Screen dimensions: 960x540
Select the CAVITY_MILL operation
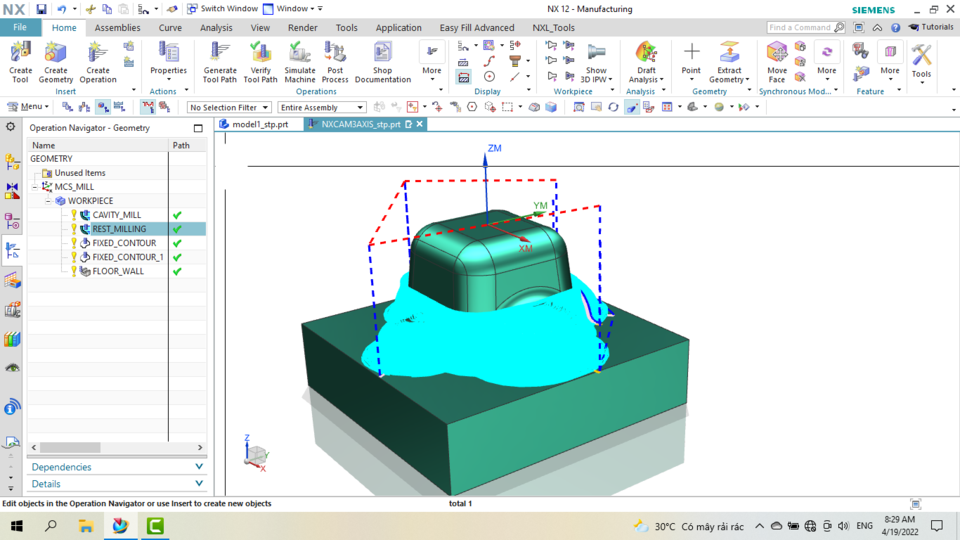(116, 215)
